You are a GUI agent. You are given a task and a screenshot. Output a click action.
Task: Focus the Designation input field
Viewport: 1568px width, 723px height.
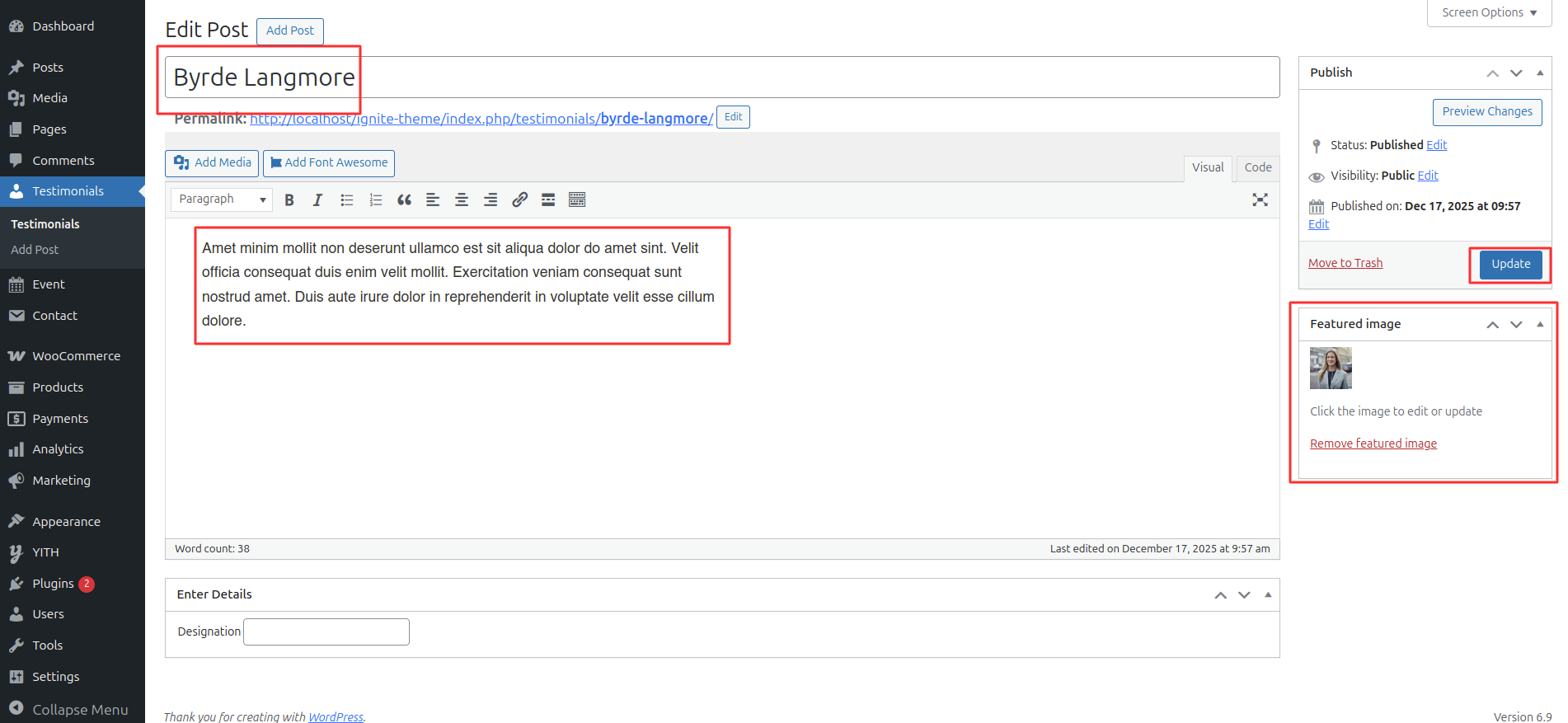[326, 632]
